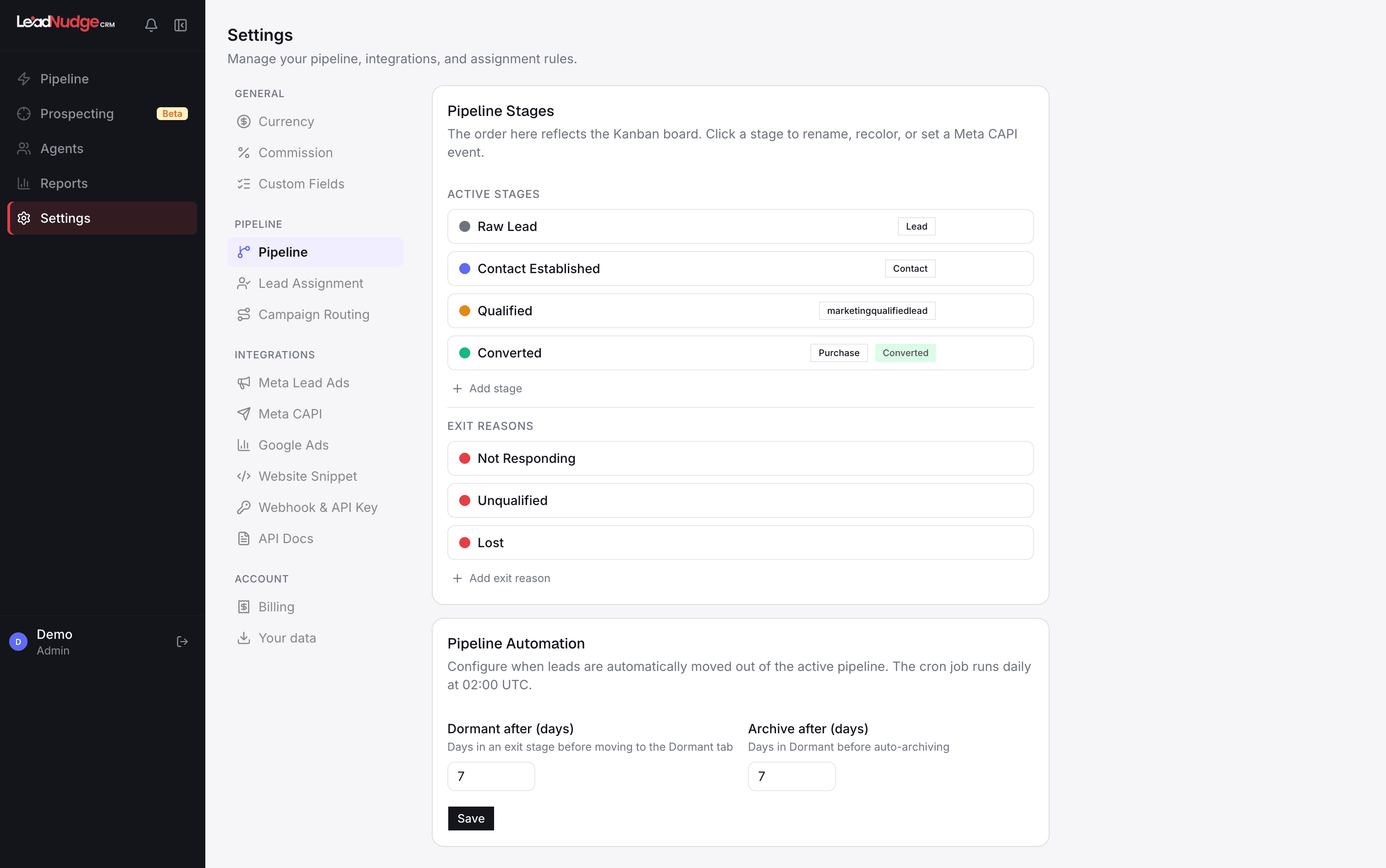Open Billing settings
Viewport: 1386px width, 868px height.
click(315, 607)
